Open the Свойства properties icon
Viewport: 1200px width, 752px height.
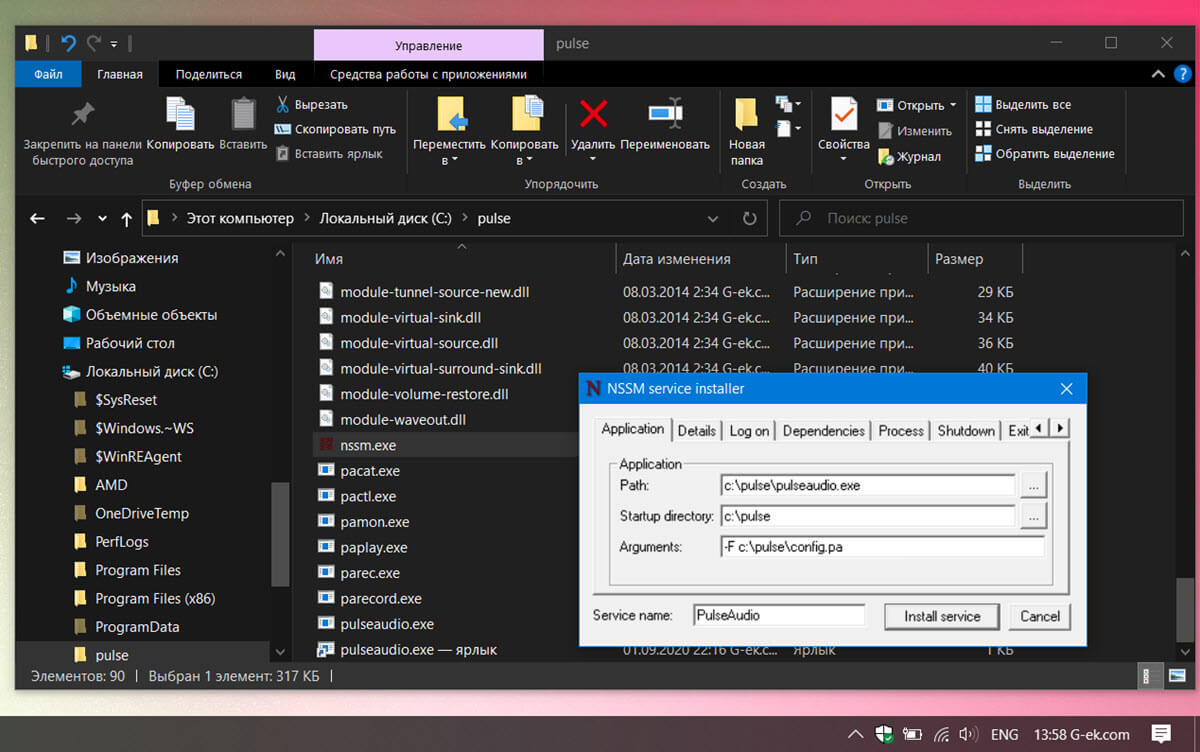(x=843, y=115)
